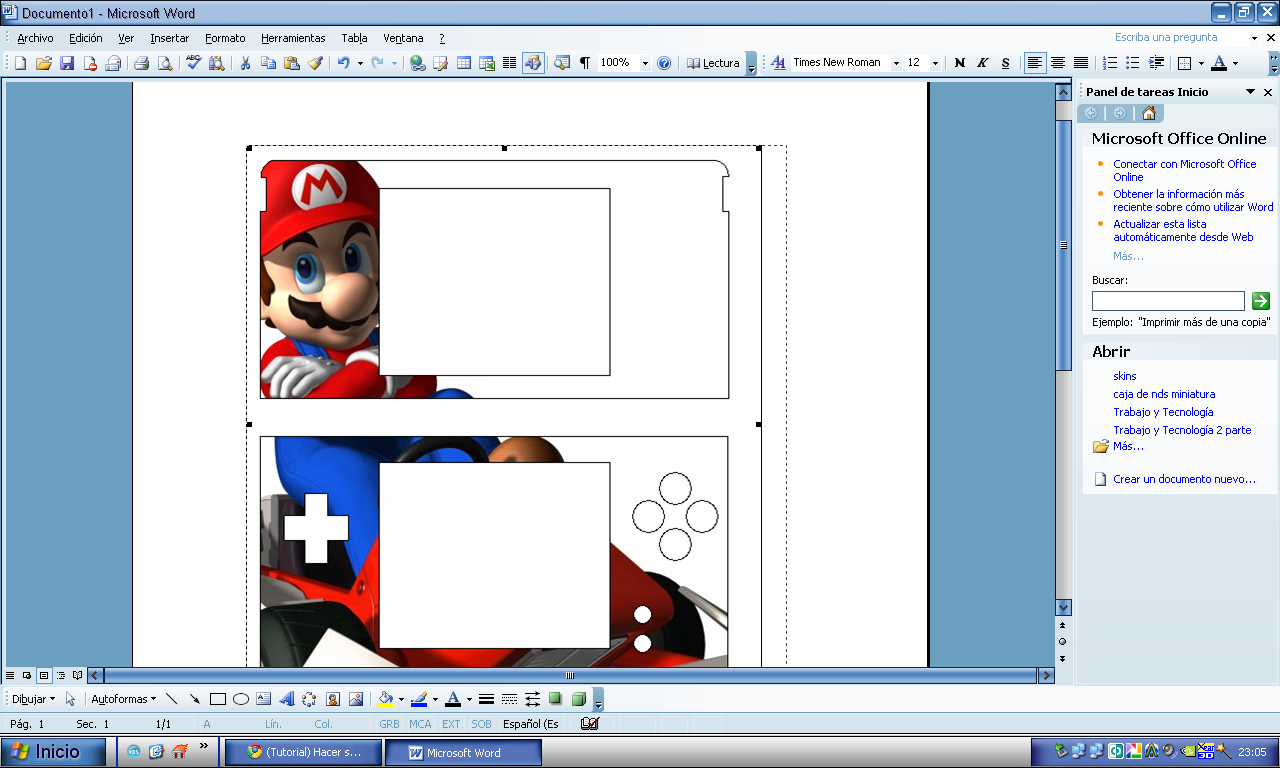The height and width of the screenshot is (768, 1280).
Task: Undo the last action
Action: pyautogui.click(x=343, y=63)
